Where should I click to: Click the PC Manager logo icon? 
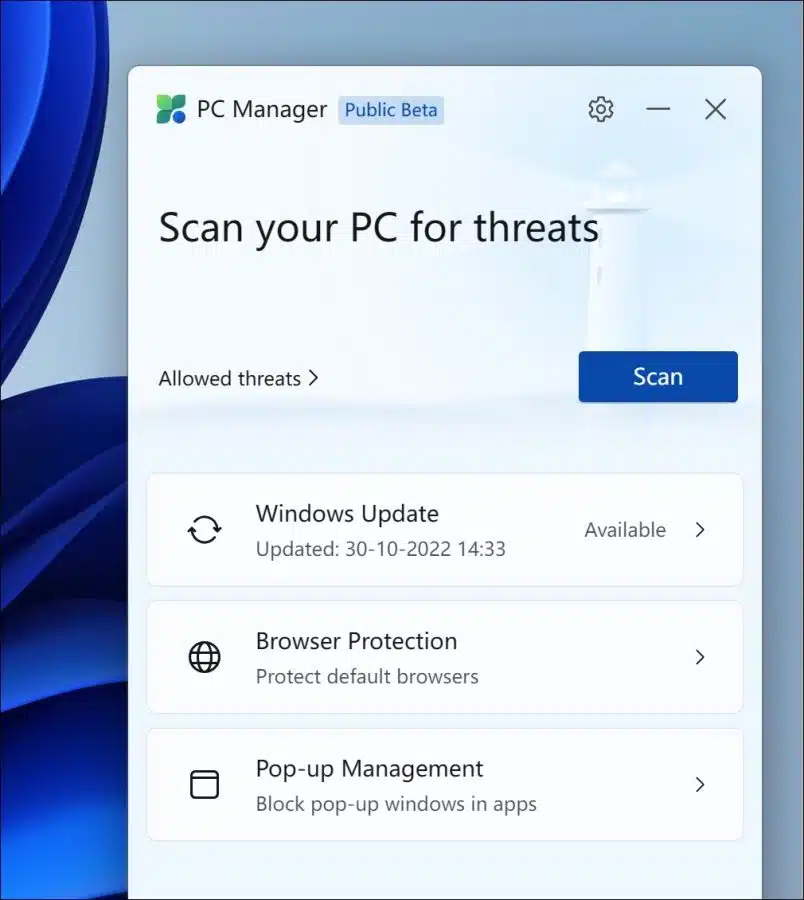click(x=171, y=109)
